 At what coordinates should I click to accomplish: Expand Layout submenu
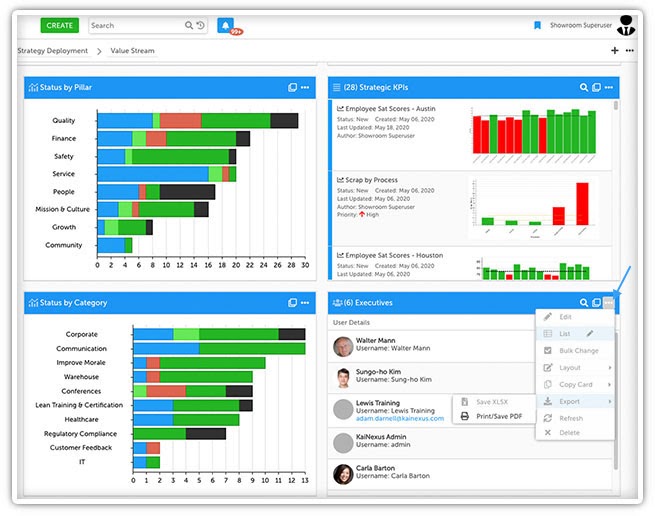(575, 368)
